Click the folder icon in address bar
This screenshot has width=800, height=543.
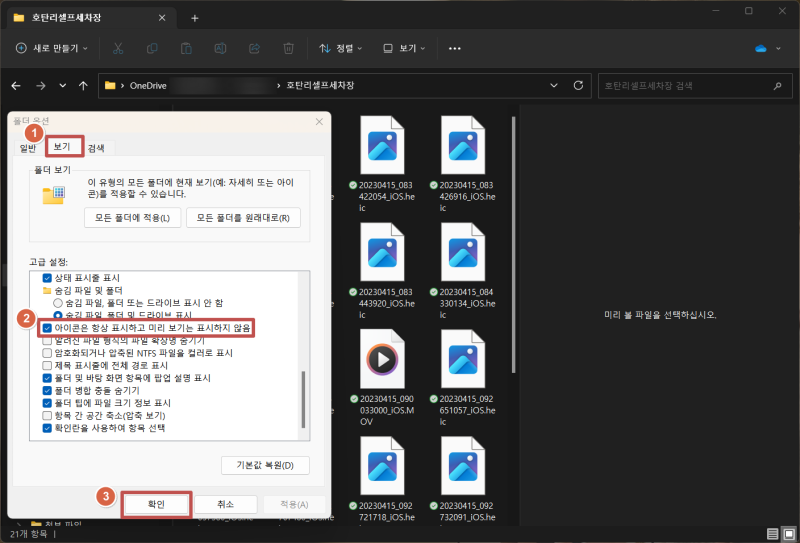click(x=110, y=86)
